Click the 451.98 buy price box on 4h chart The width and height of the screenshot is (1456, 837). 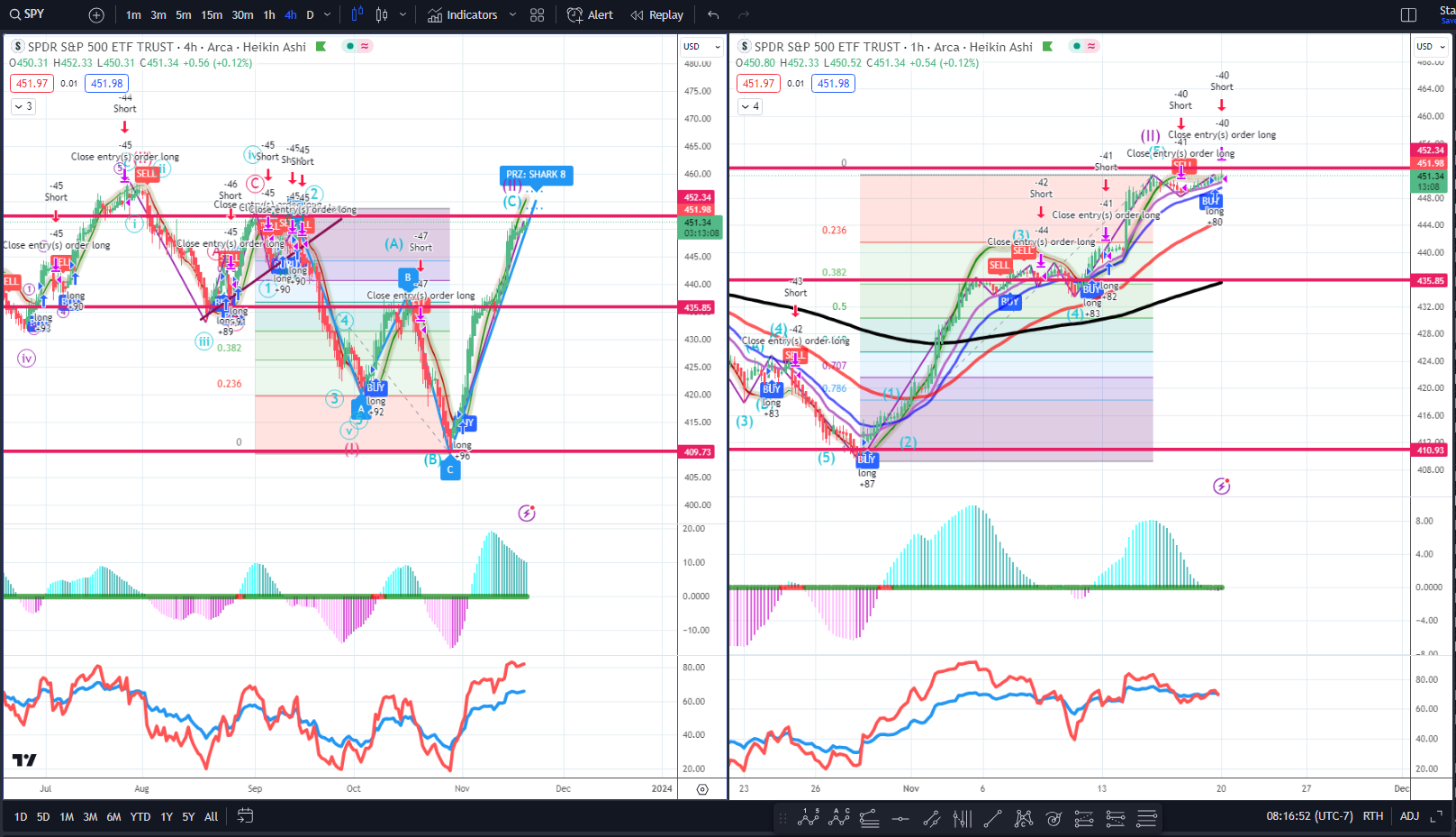107,84
